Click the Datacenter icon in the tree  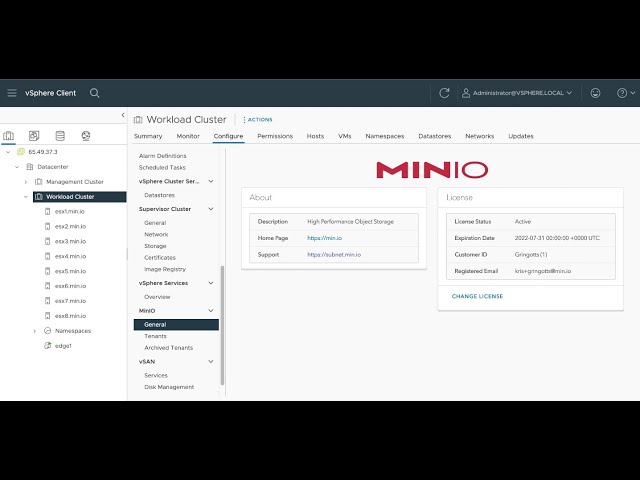pos(30,167)
